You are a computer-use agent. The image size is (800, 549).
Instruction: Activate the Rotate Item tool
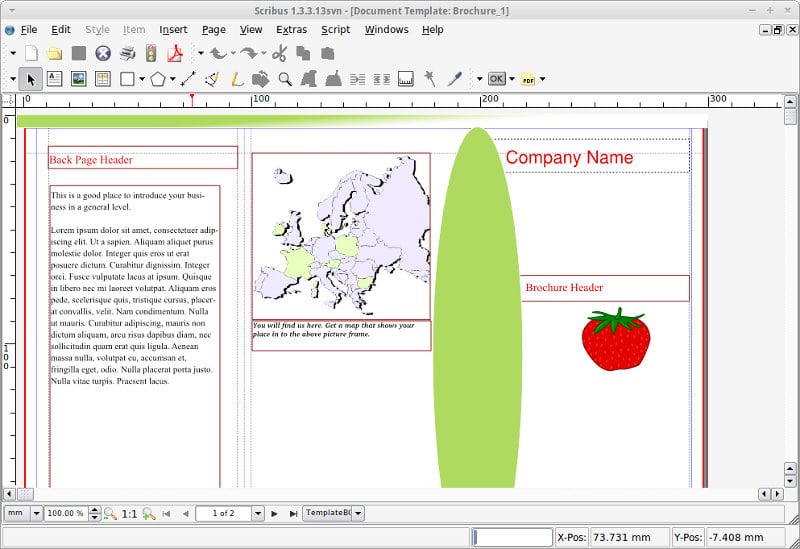260,78
